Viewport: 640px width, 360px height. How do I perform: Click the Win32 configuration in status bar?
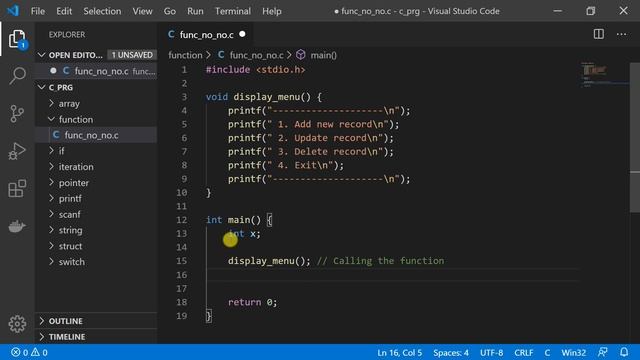click(x=573, y=352)
